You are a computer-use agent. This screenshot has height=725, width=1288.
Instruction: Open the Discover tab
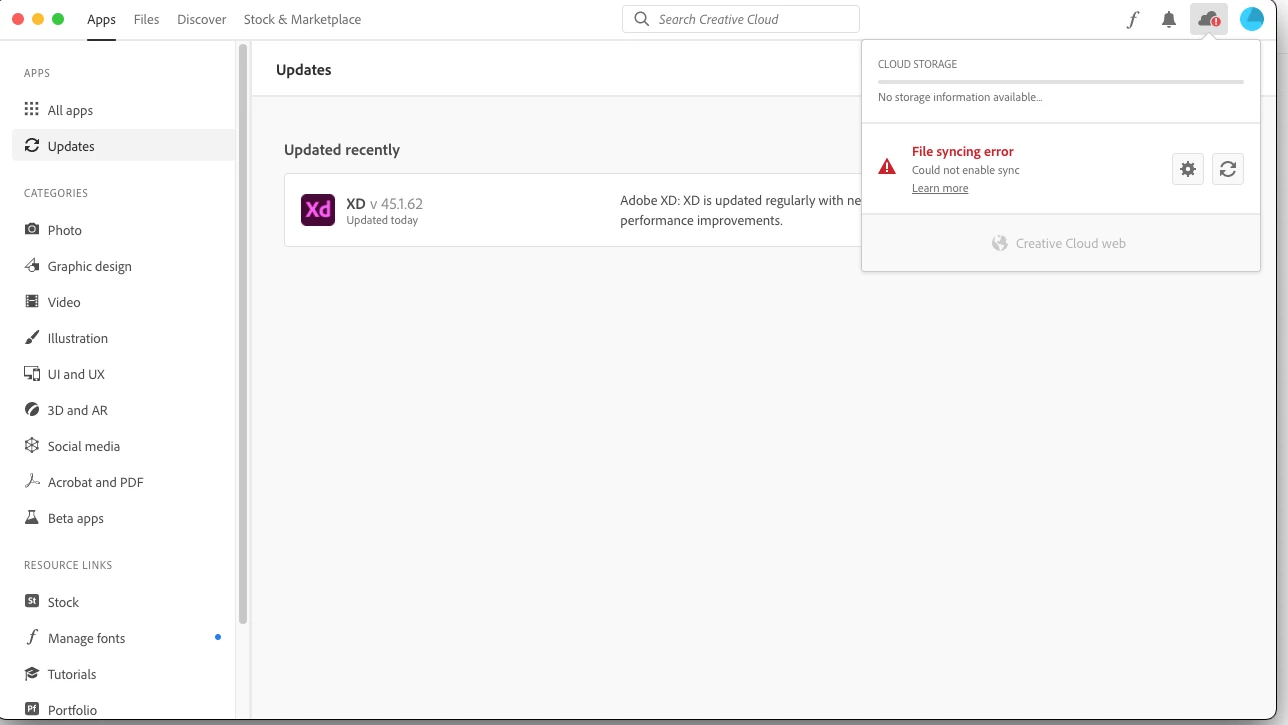coord(202,19)
